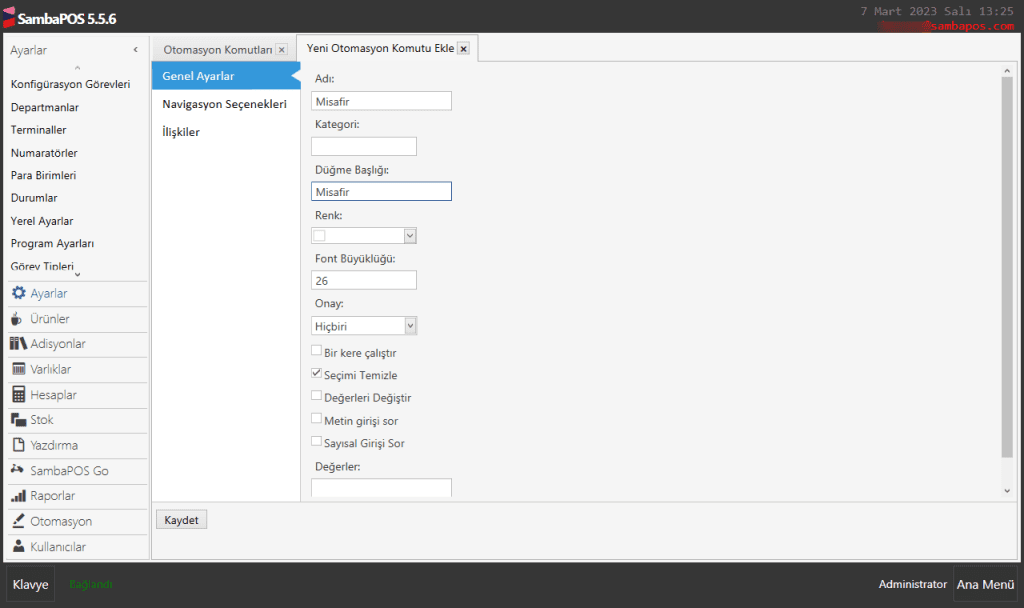Collapse the Ayarlar sidebar panel arrow

pyautogui.click(x=135, y=50)
